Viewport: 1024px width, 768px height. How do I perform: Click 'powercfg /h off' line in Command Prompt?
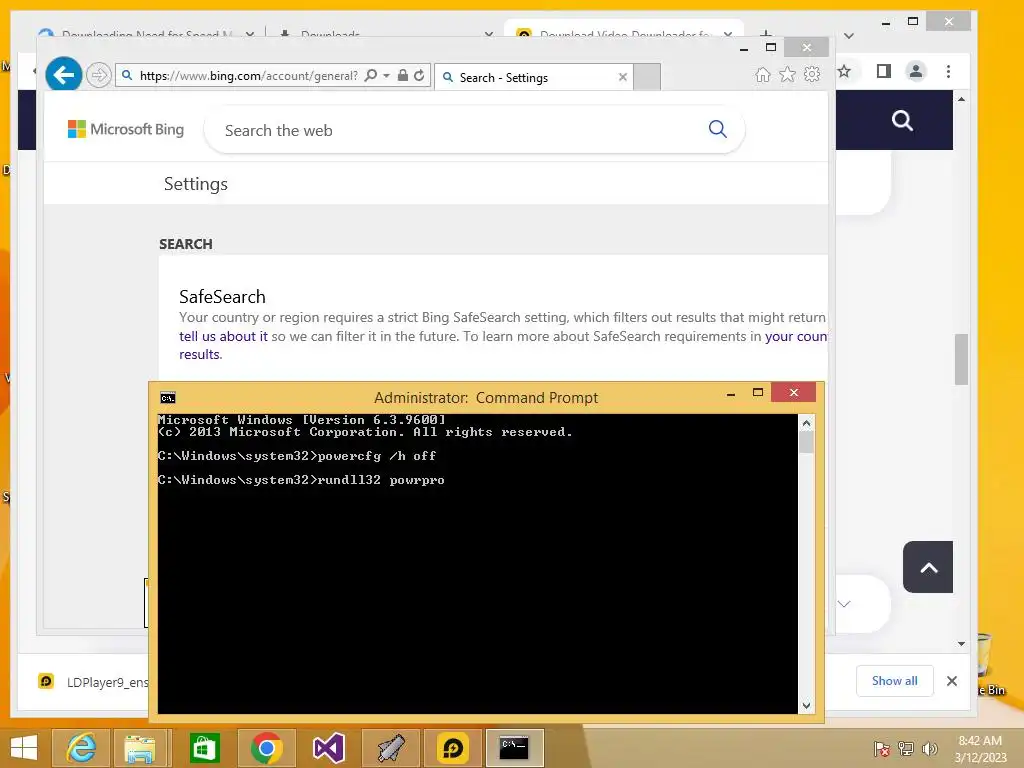click(297, 456)
